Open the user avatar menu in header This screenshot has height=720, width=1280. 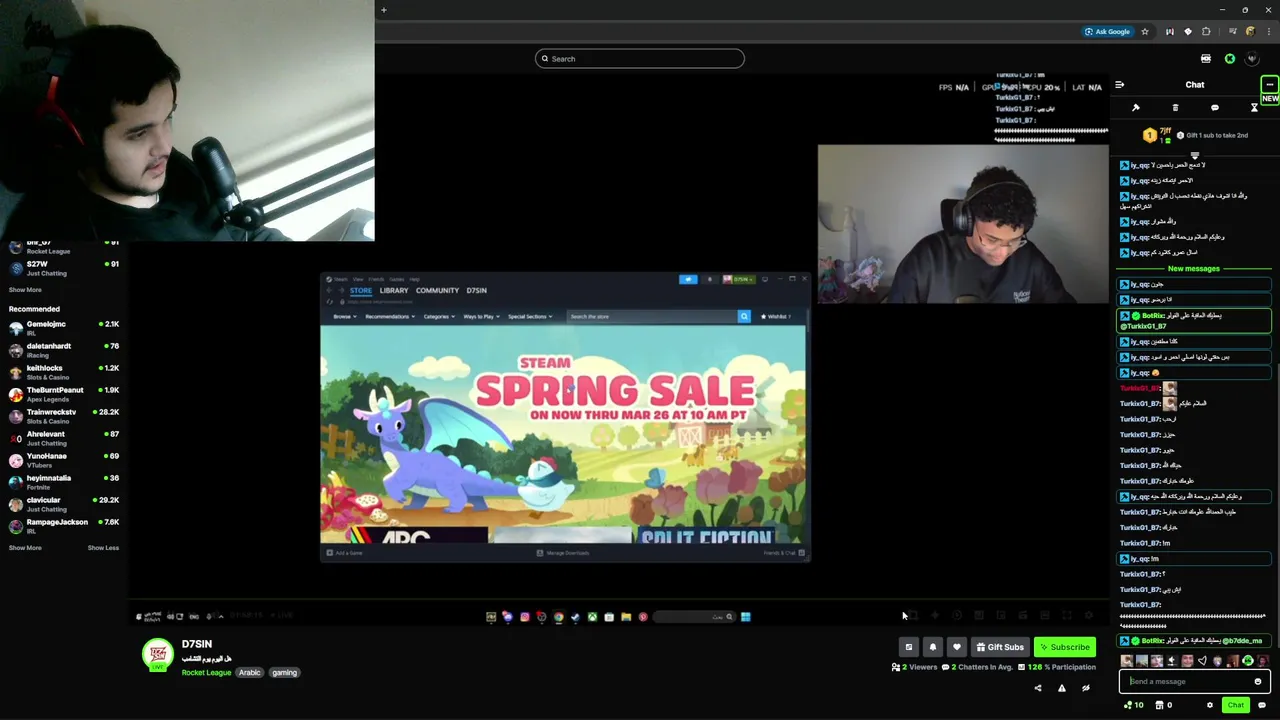coord(1252,59)
